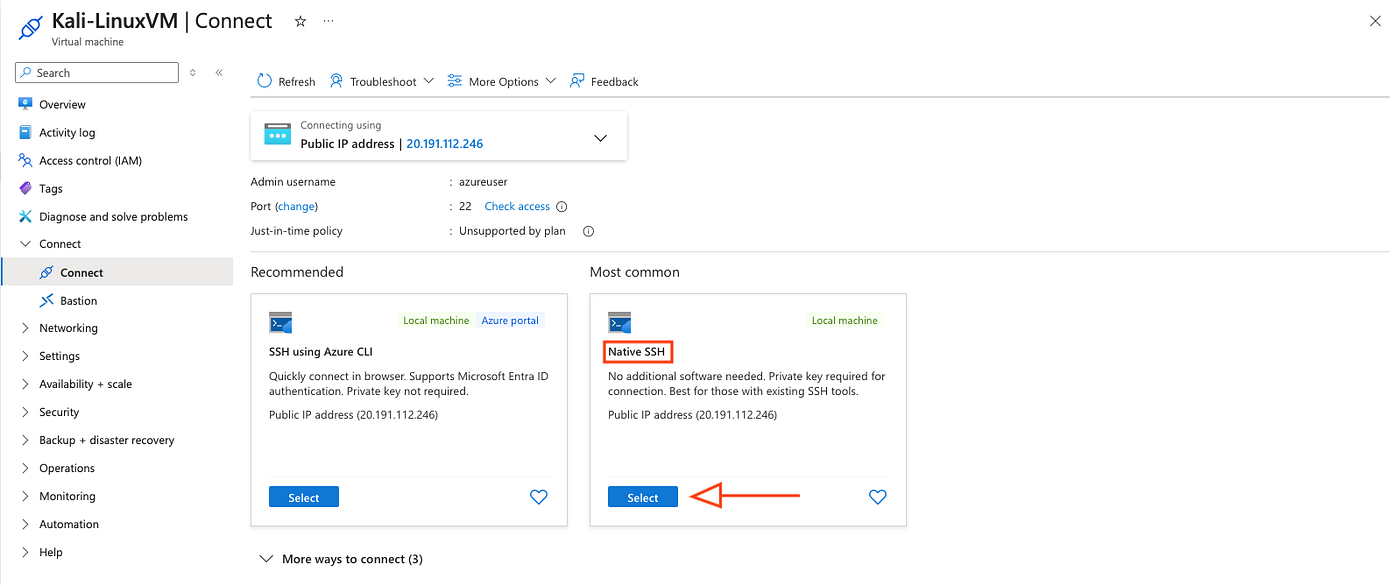Click the 20.191.112.246 IP address link
1400x585 pixels.
pos(444,144)
